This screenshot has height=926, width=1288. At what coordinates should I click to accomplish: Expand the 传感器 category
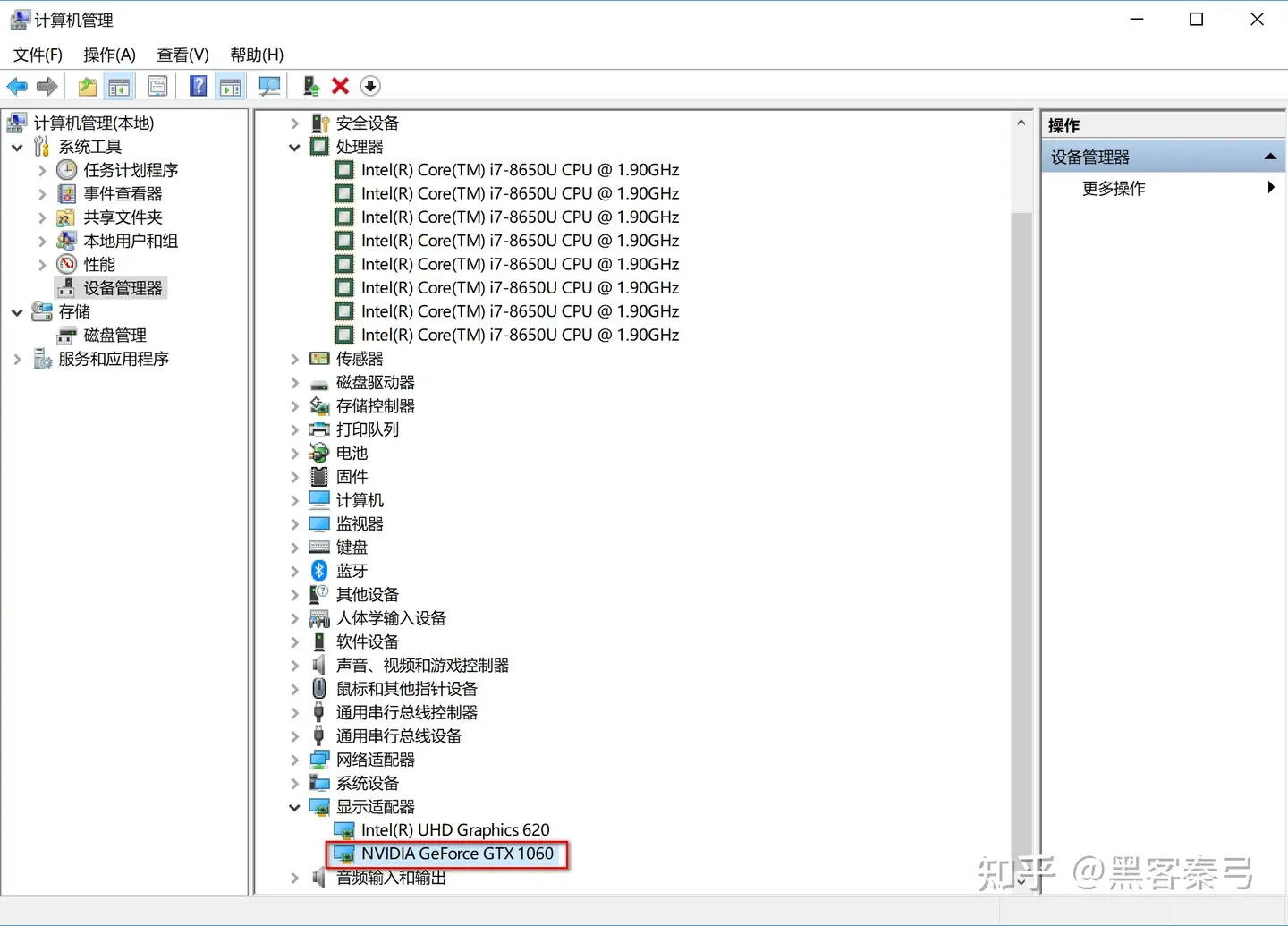pos(294,359)
